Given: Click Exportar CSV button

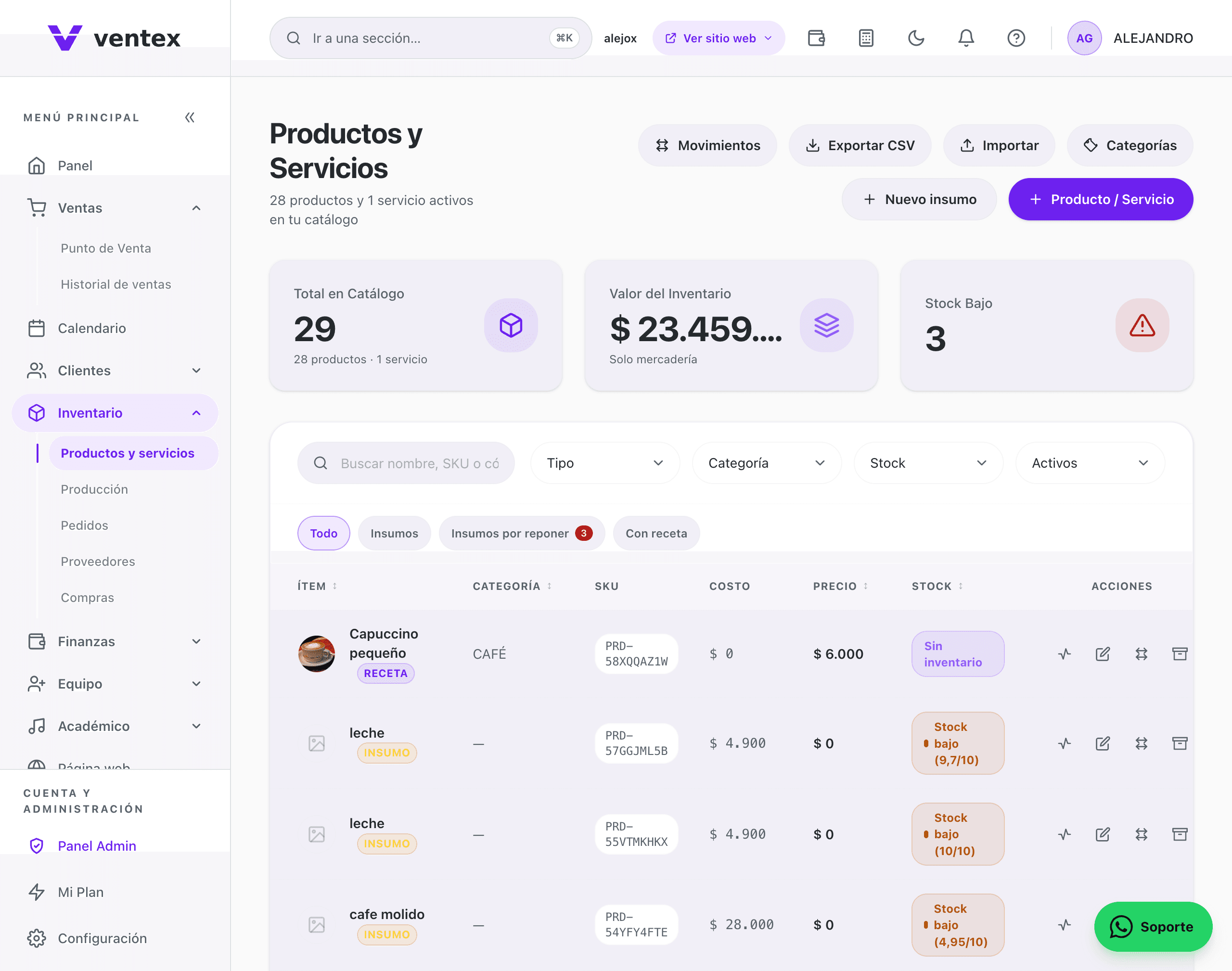Looking at the screenshot, I should pyautogui.click(x=860, y=145).
